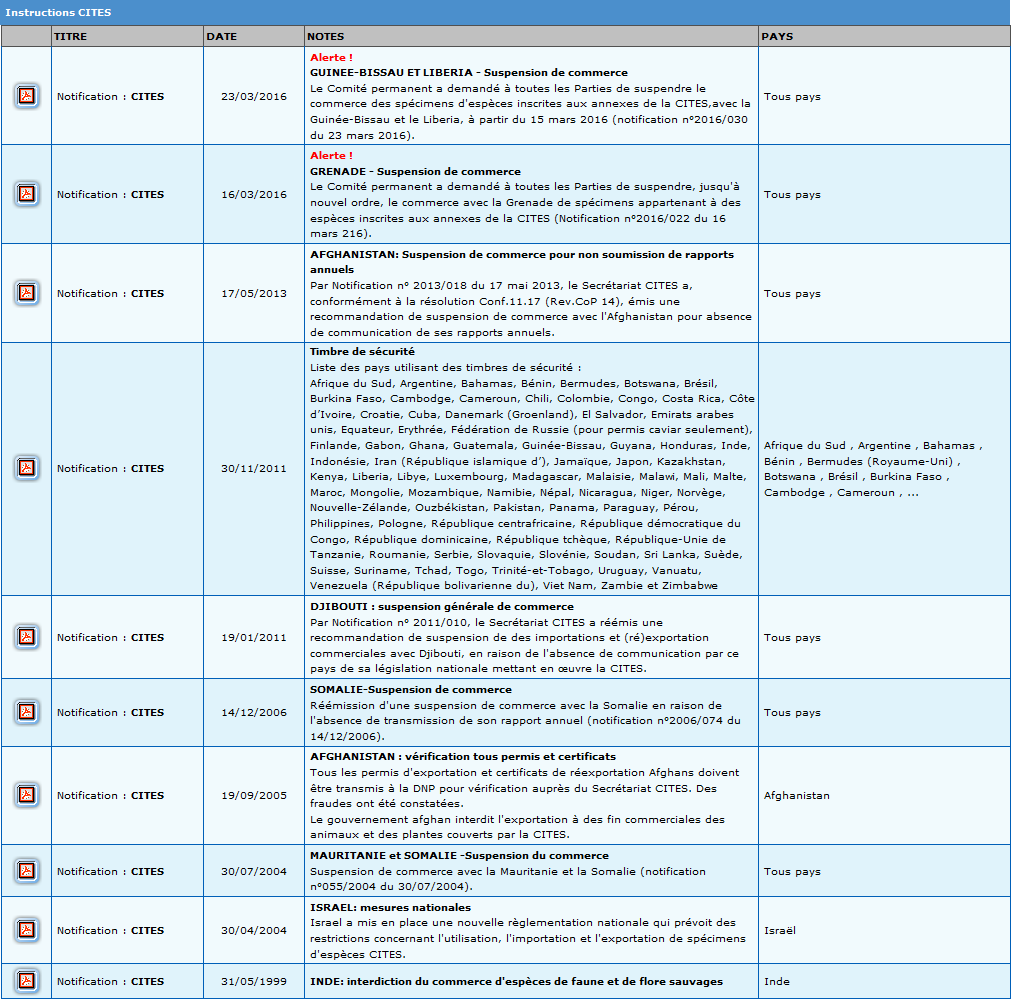This screenshot has width=1014, height=1001.
Task: Click Tous pays in the 16/03/2016 row
Action: (792, 195)
